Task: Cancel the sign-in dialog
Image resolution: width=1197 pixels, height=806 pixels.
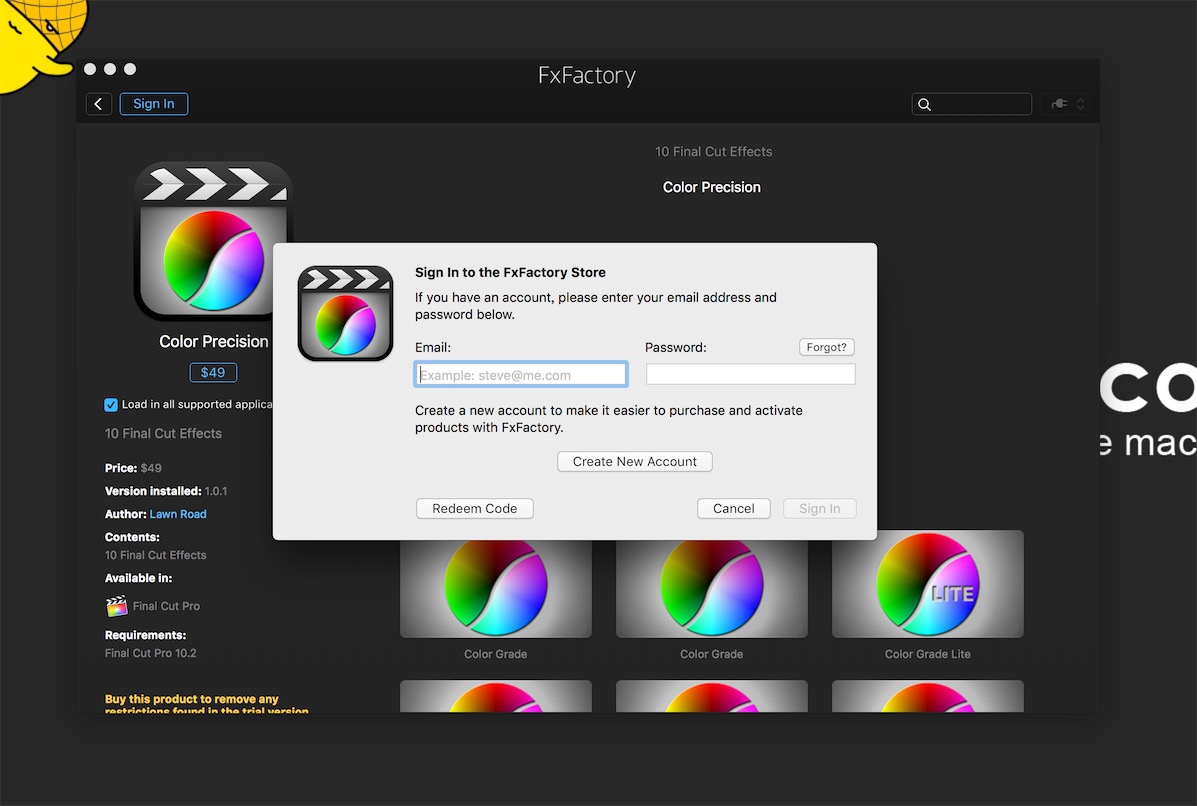Action: 734,508
